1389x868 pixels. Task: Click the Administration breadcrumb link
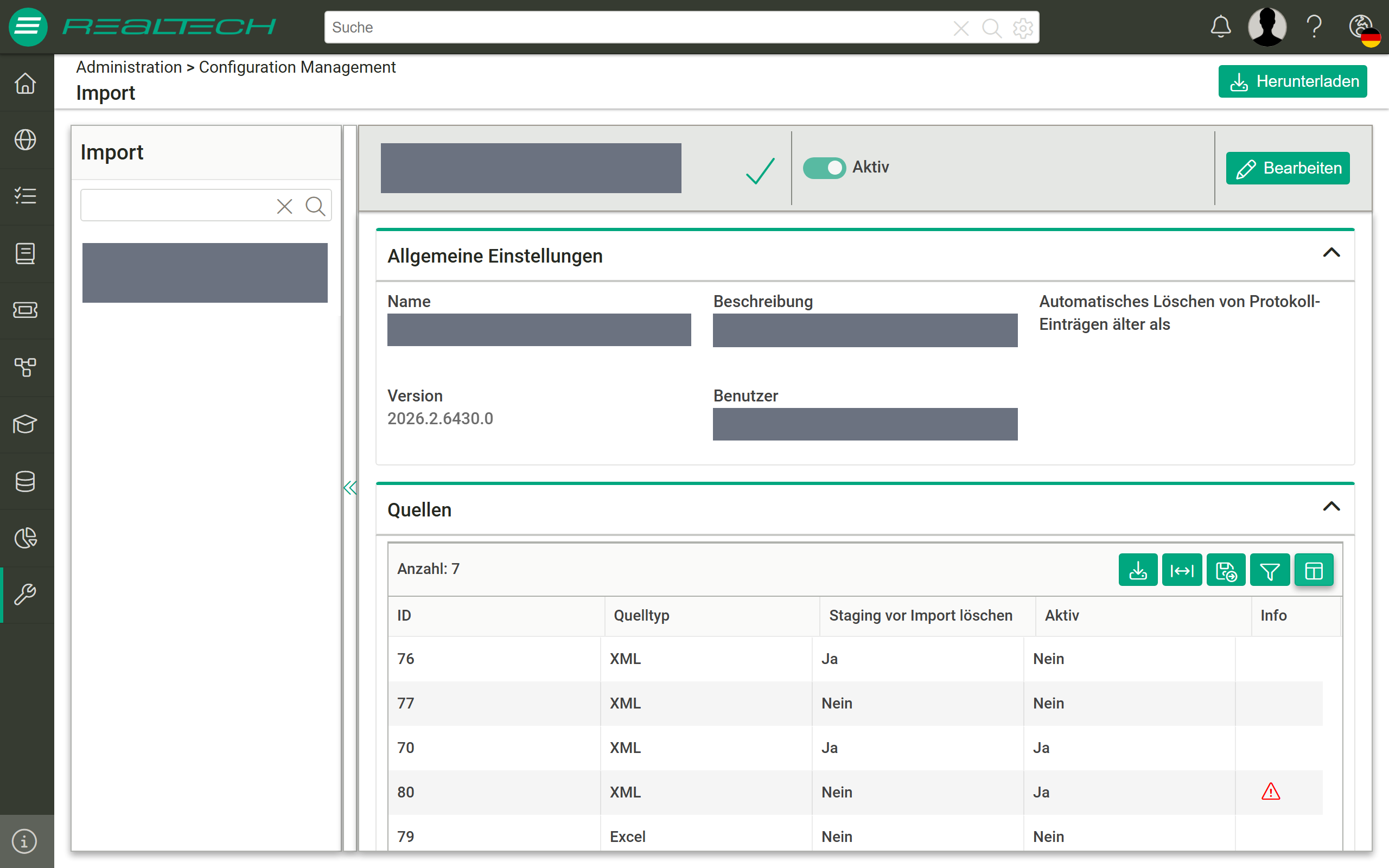(x=129, y=67)
